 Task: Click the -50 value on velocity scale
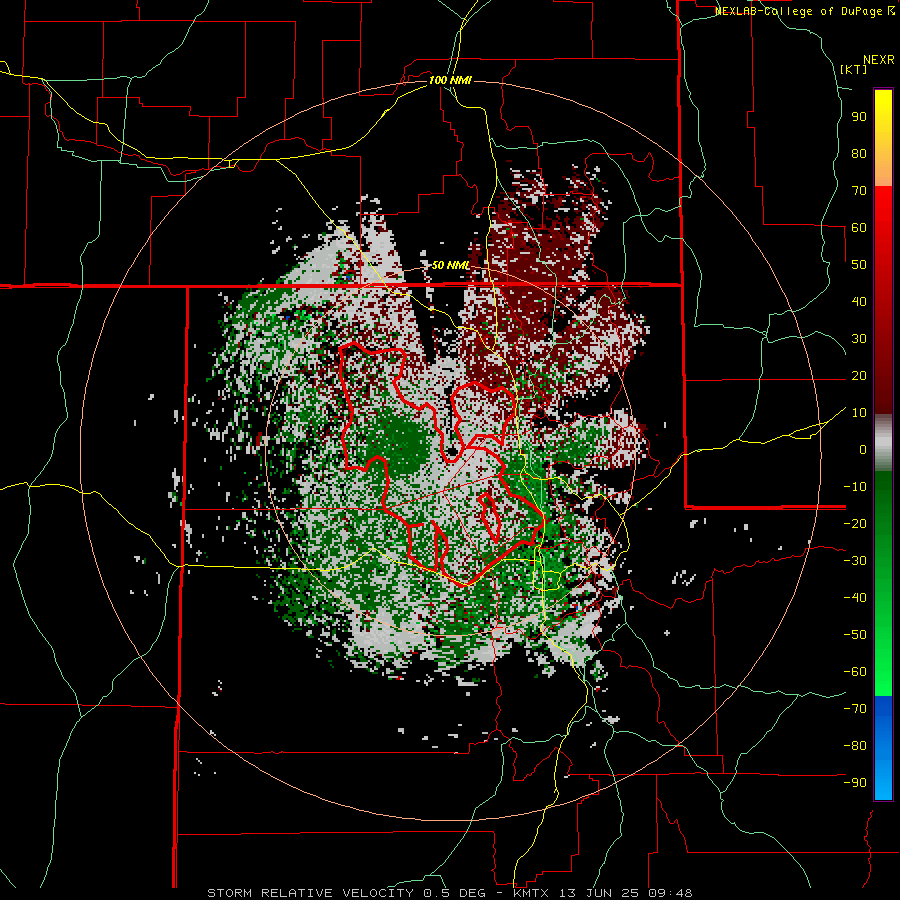pyautogui.click(x=855, y=635)
